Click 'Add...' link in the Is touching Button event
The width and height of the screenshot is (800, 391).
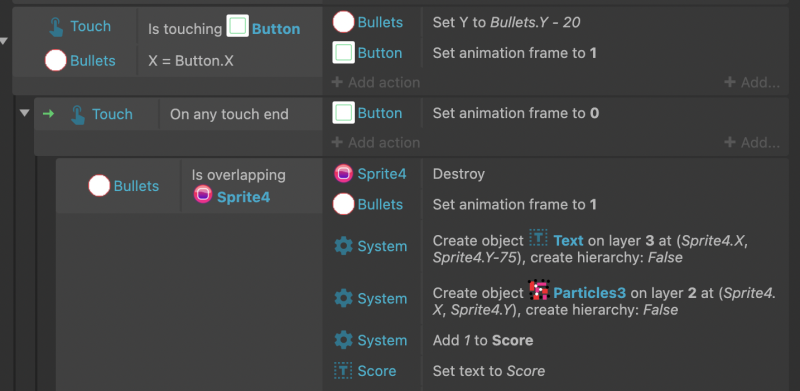point(752,82)
